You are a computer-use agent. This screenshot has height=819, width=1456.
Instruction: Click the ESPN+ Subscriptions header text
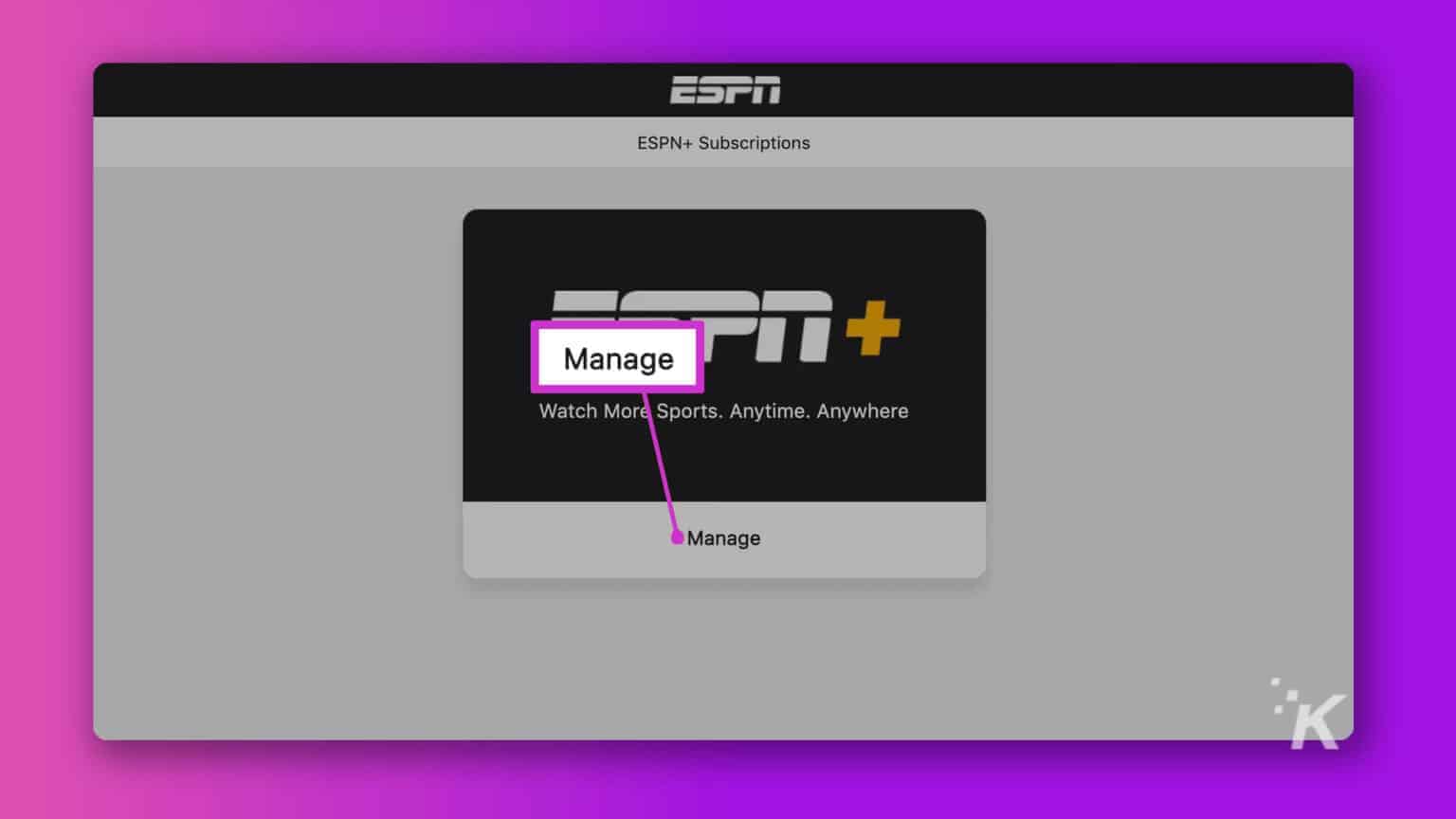tap(723, 142)
